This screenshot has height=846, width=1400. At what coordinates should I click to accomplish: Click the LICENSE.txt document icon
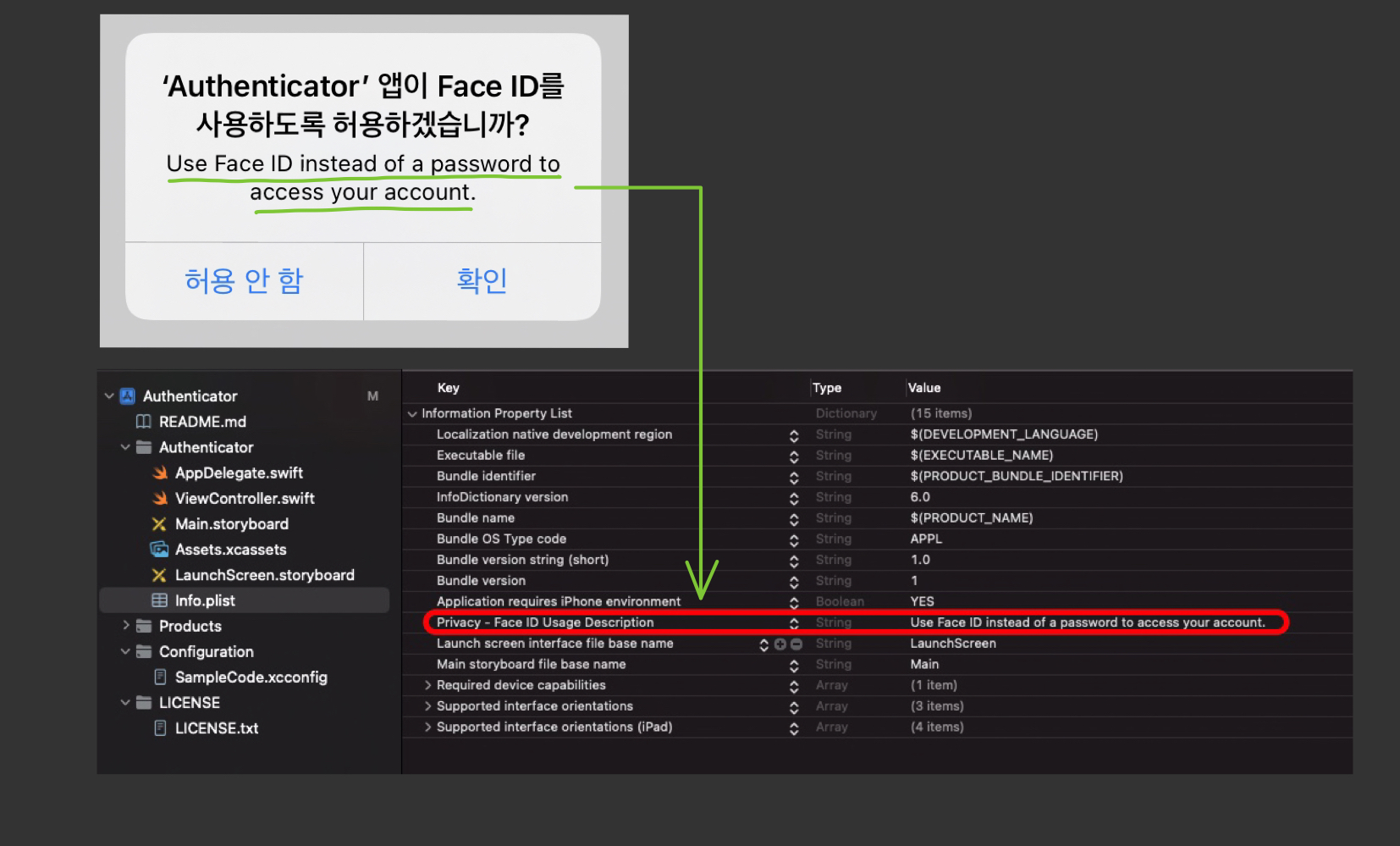coord(160,728)
